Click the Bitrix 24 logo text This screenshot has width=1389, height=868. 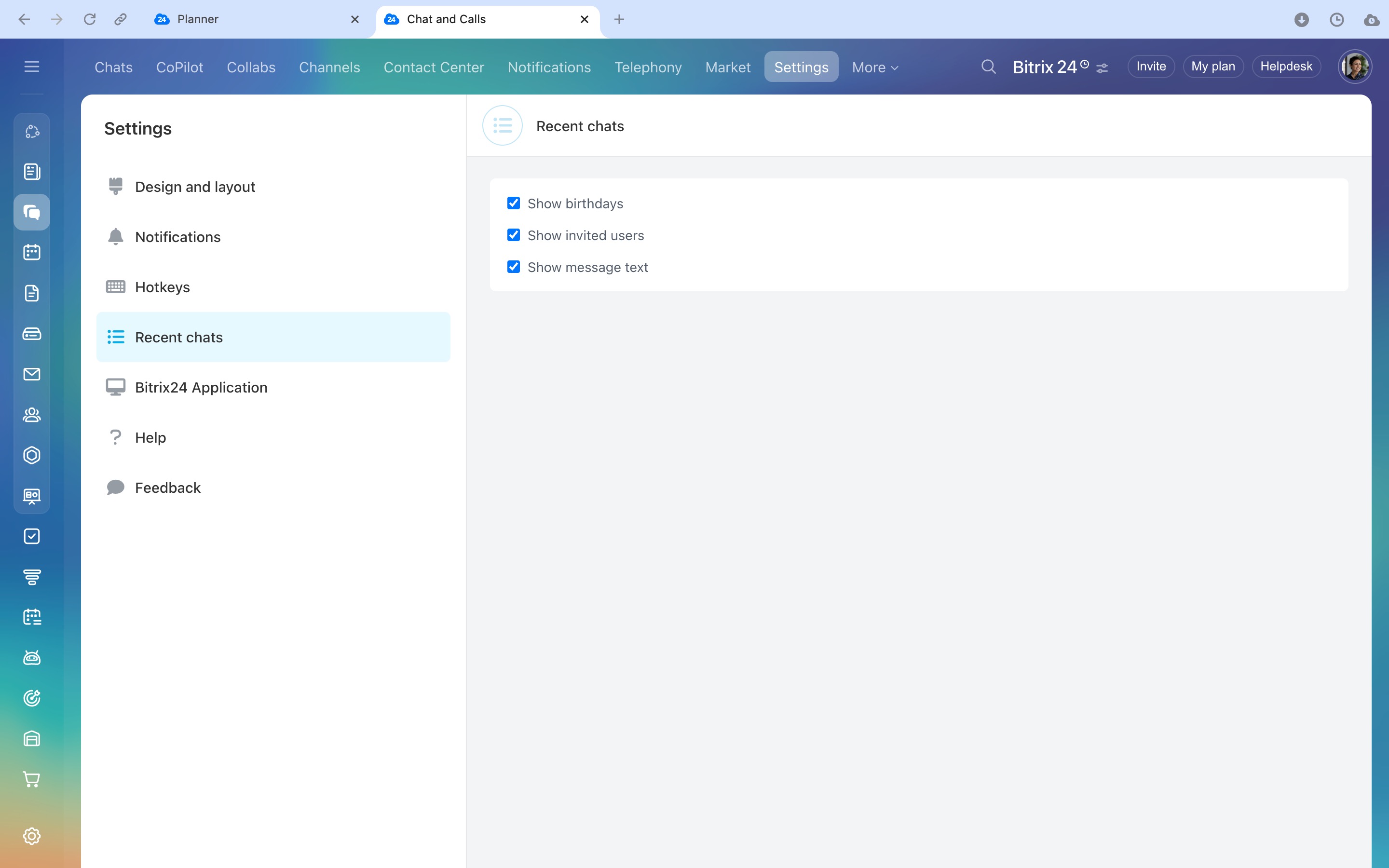1045,67
